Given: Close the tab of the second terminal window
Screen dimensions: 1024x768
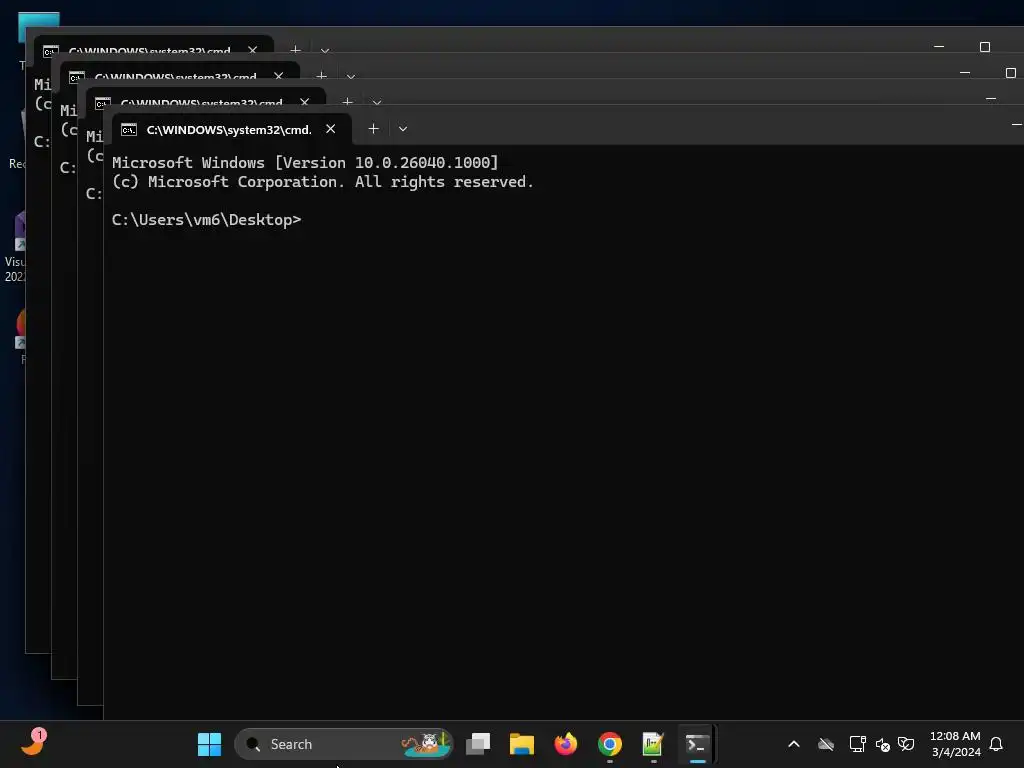Looking at the screenshot, I should click(x=304, y=102).
